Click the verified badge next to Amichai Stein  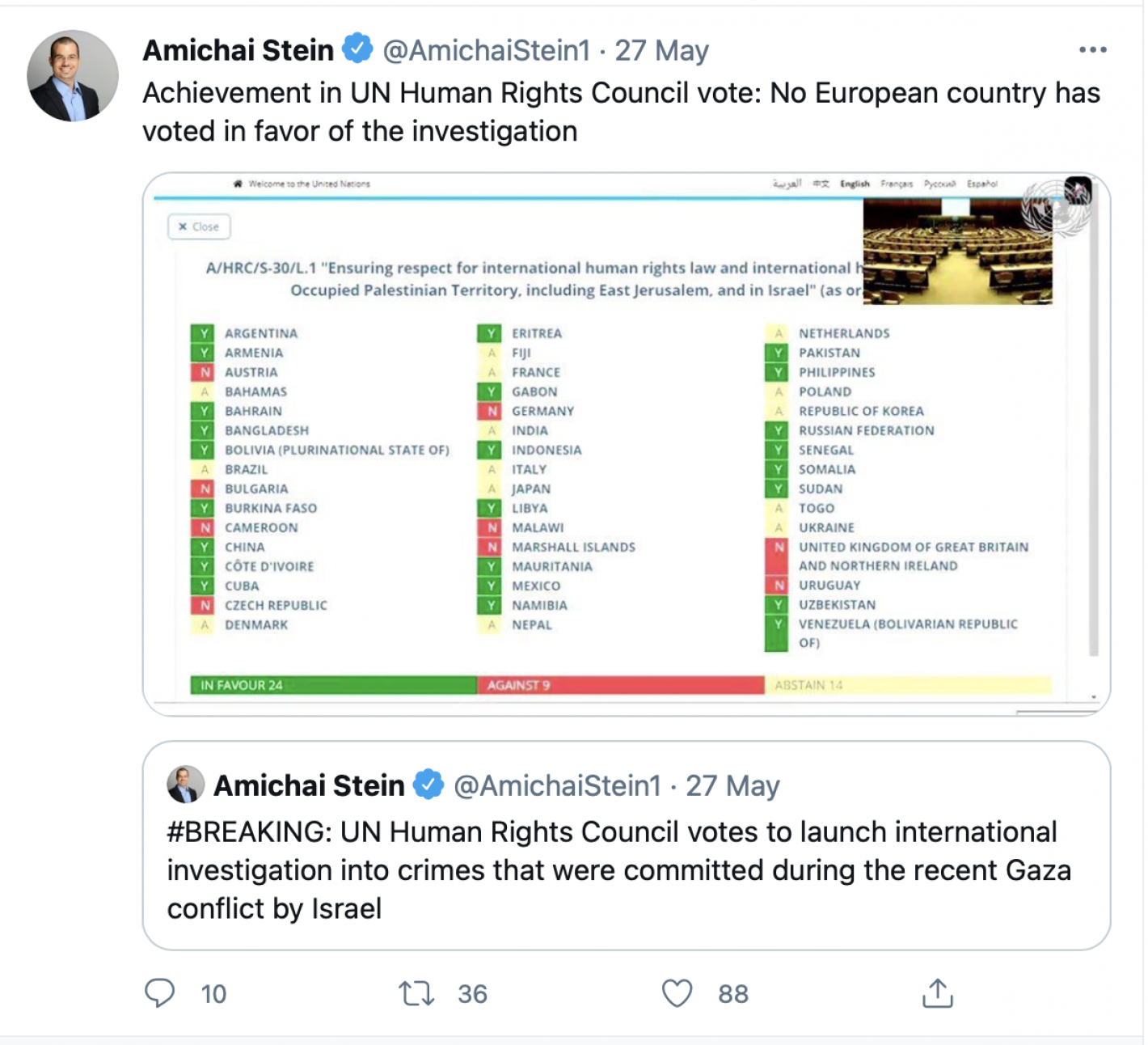pyautogui.click(x=357, y=49)
